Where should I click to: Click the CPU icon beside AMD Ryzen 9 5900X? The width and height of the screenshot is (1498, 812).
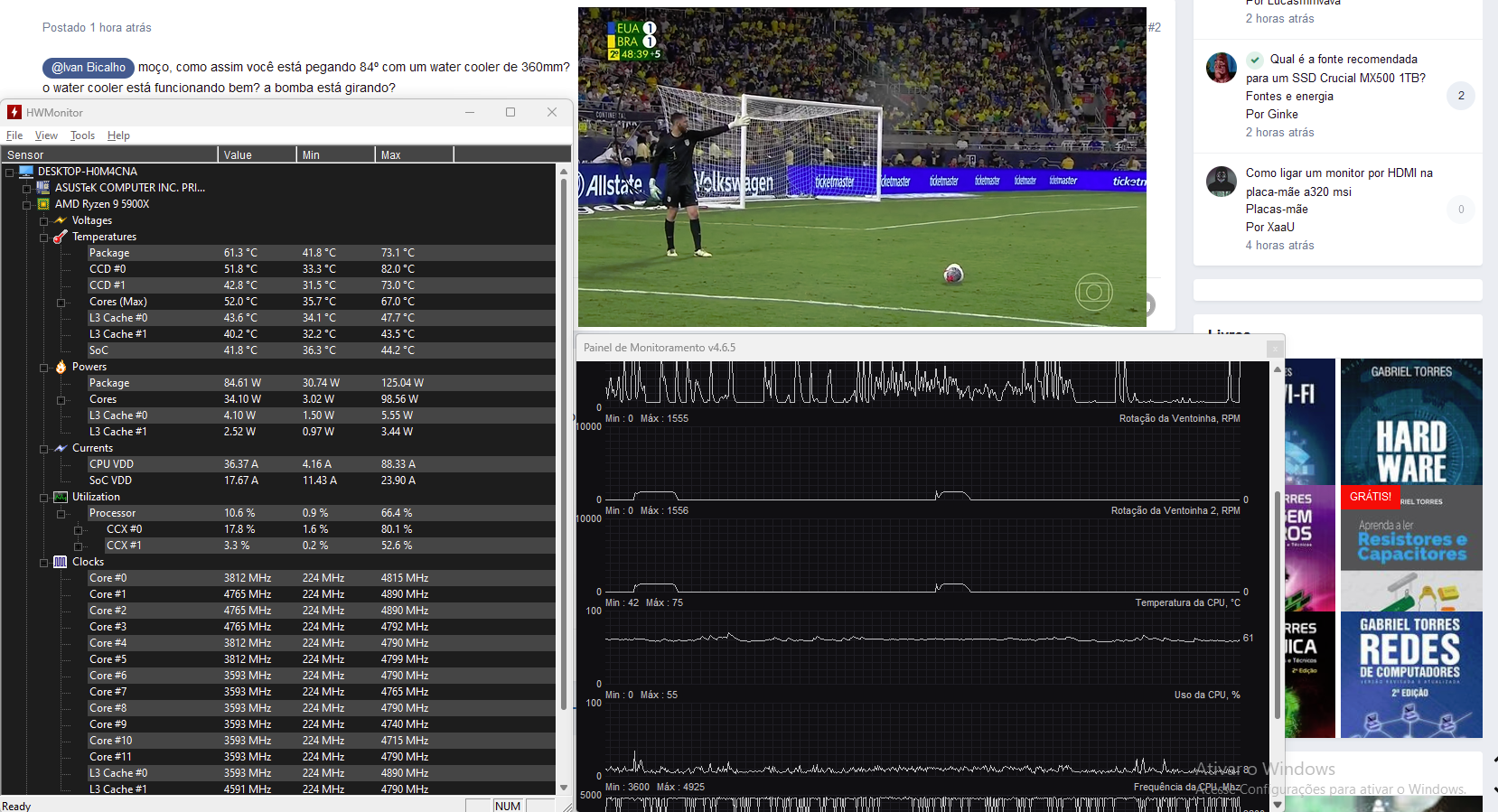43,203
